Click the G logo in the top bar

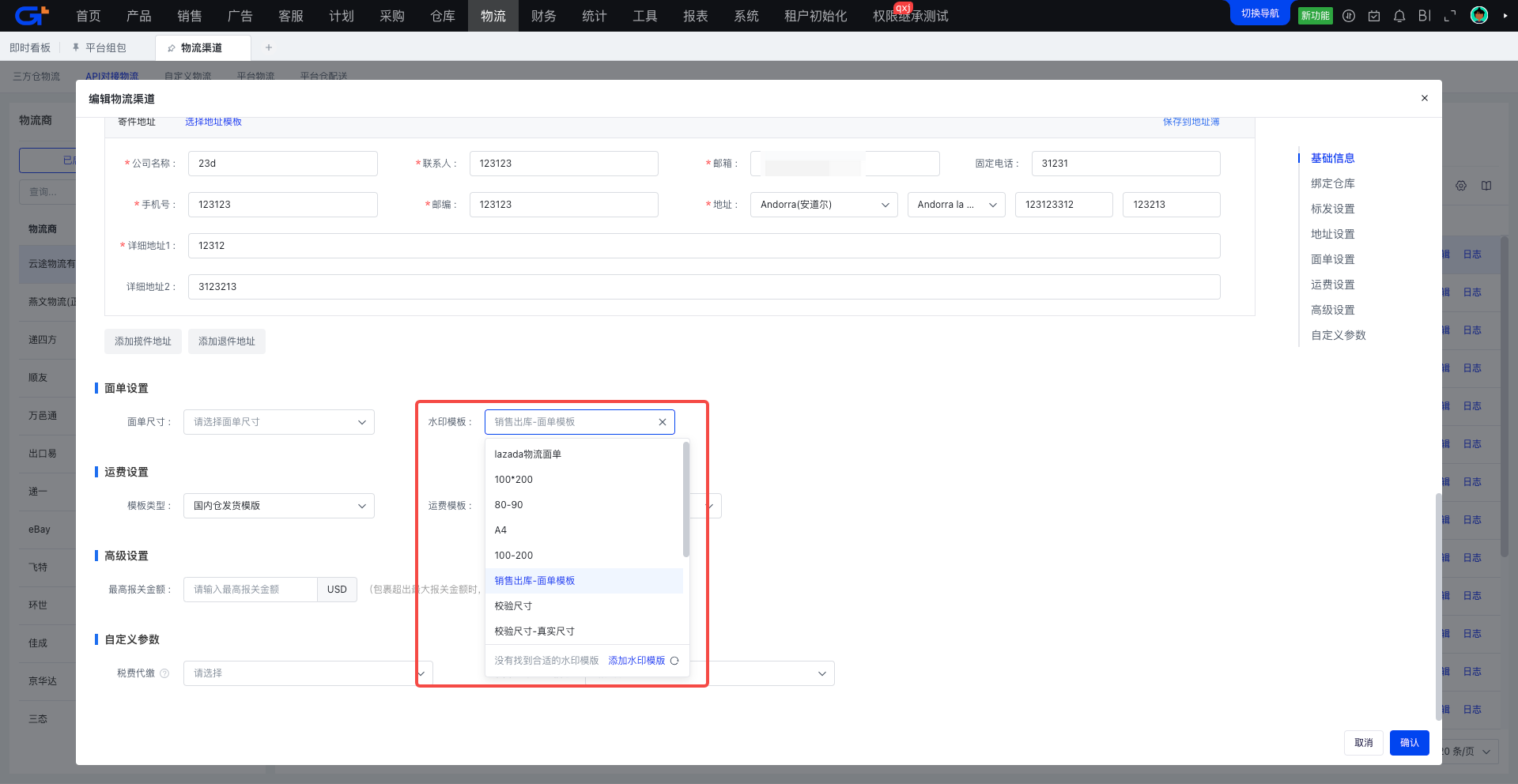pos(32,15)
